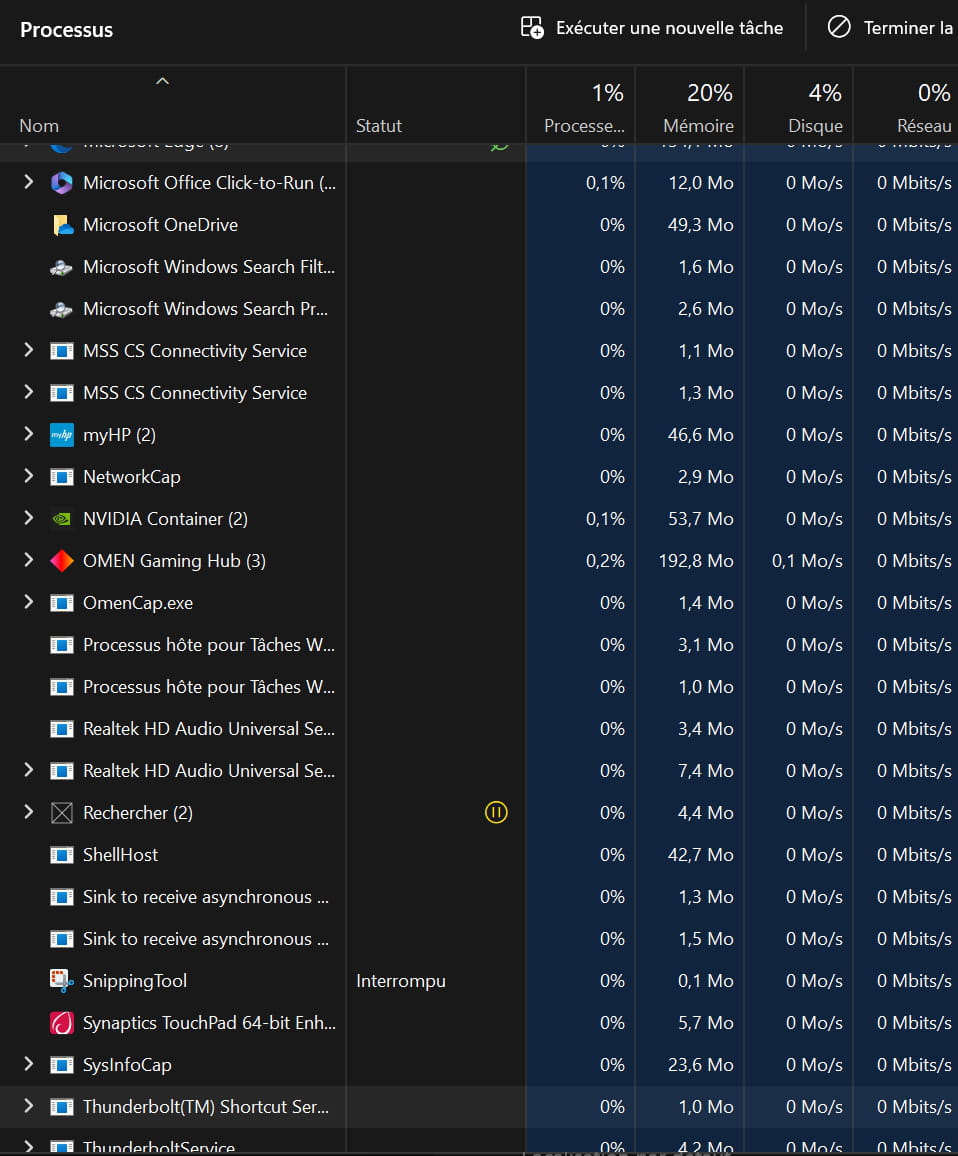This screenshot has width=958, height=1156.
Task: Select the '46,6 Mo' memory cell of myHP
Action: [701, 435]
